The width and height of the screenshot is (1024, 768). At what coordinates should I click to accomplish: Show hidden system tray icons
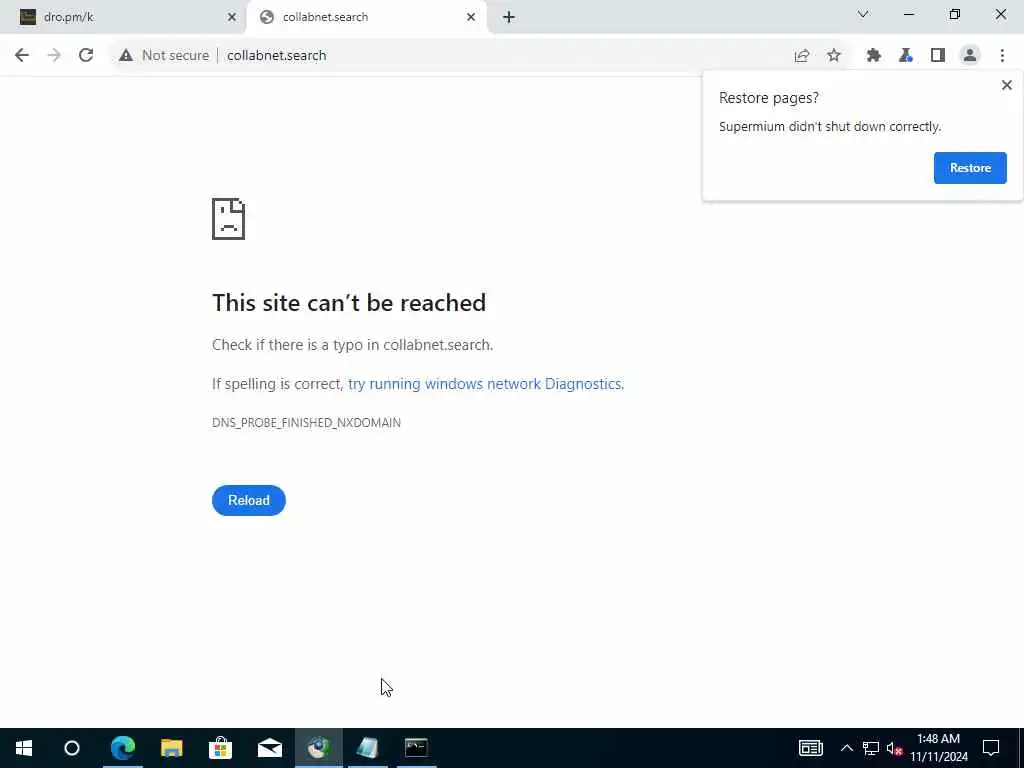846,748
